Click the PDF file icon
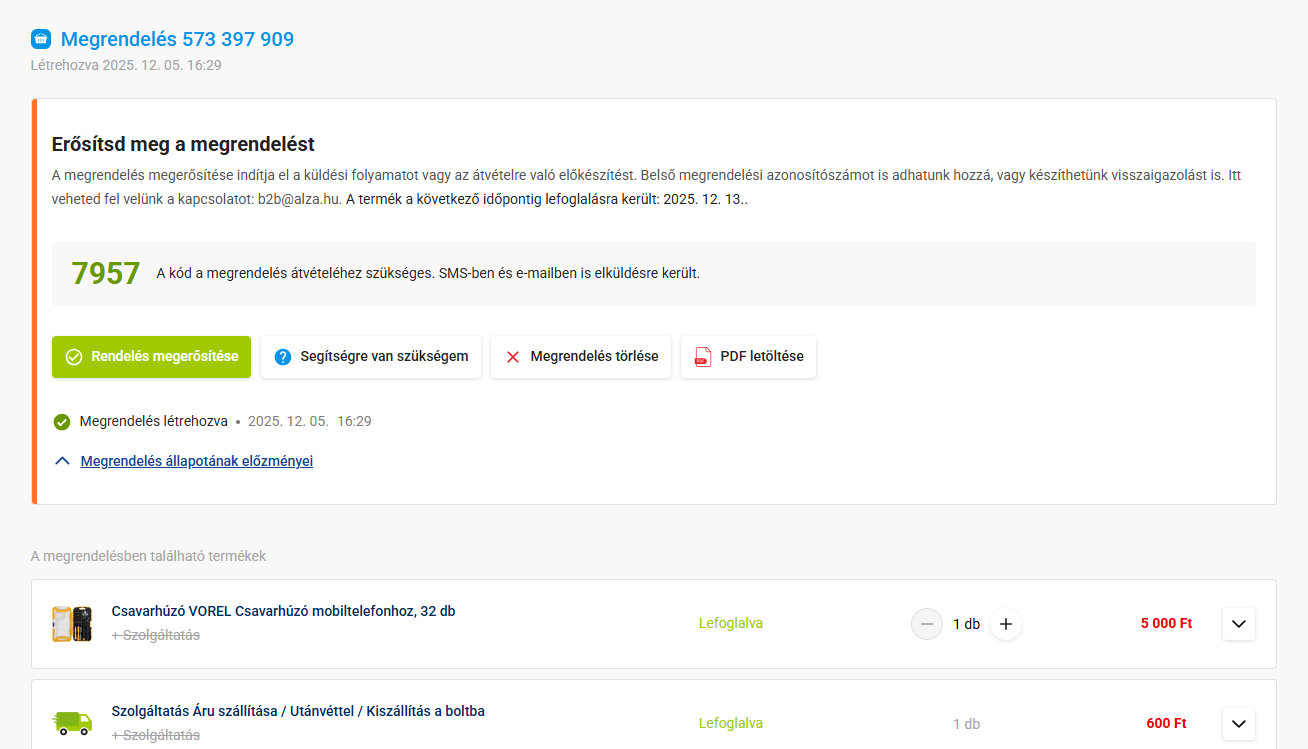1308x749 pixels. (703, 357)
